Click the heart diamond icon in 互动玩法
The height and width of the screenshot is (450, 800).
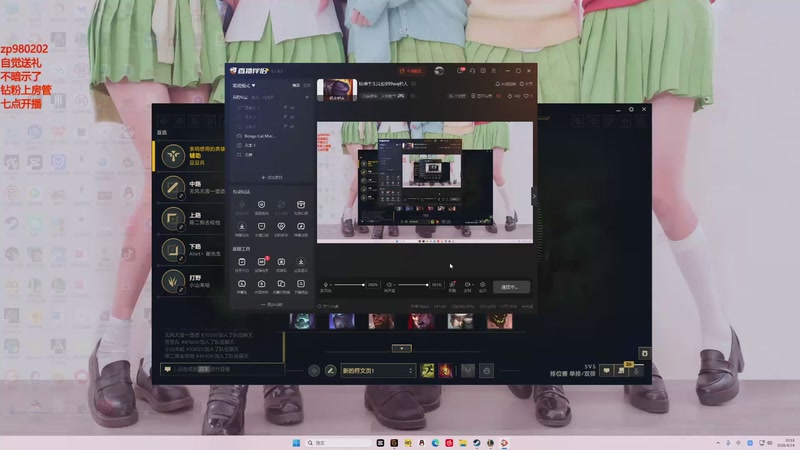(x=281, y=229)
